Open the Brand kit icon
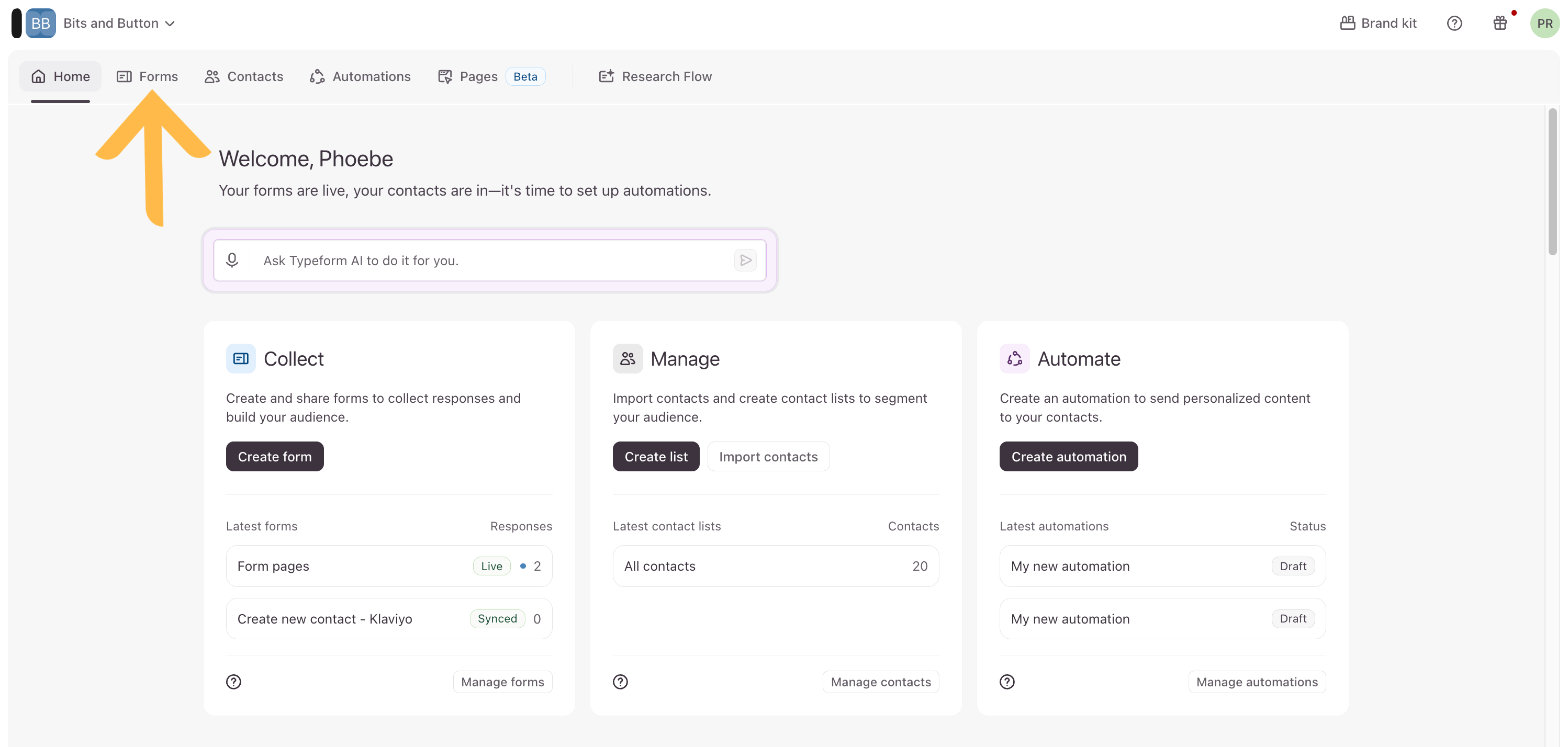 tap(1347, 23)
